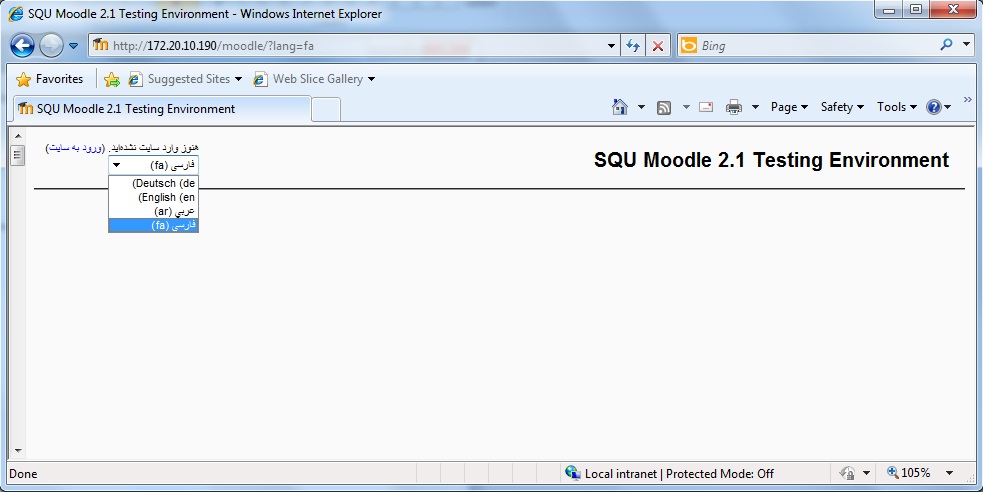
Task: Open the Suggested Sites link
Action: pos(185,79)
